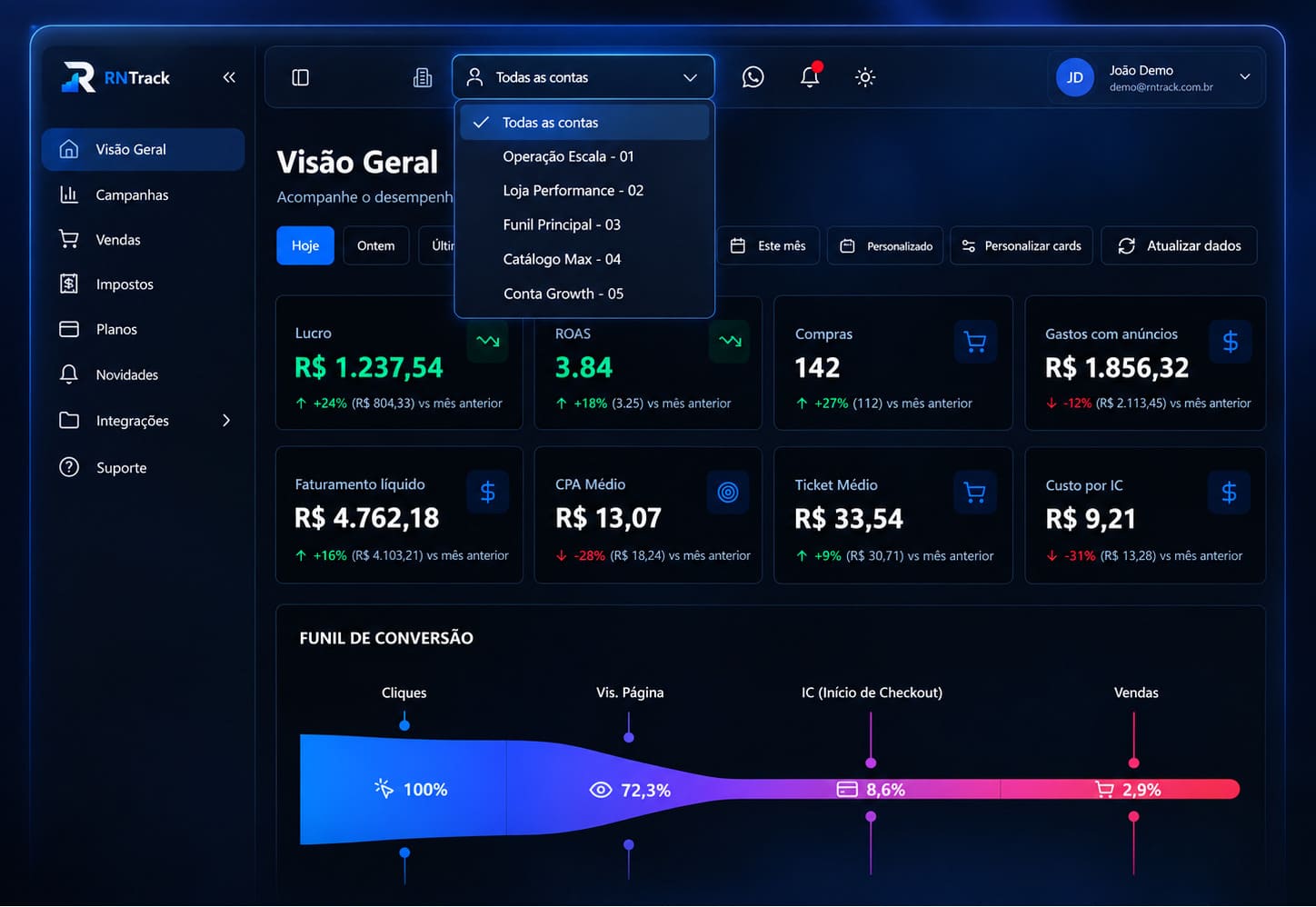Open notifications bell

coord(810,76)
